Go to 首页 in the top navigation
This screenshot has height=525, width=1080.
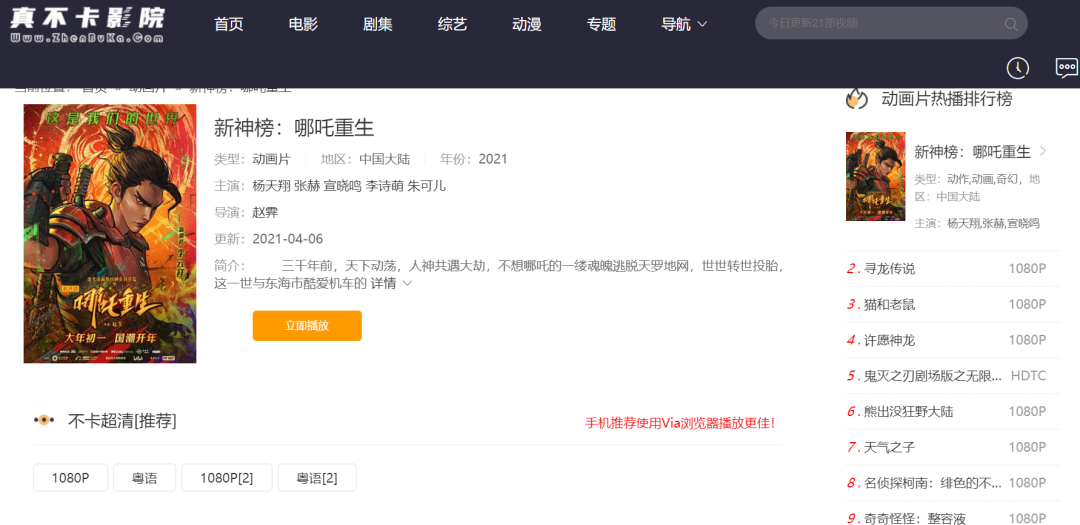[x=229, y=24]
